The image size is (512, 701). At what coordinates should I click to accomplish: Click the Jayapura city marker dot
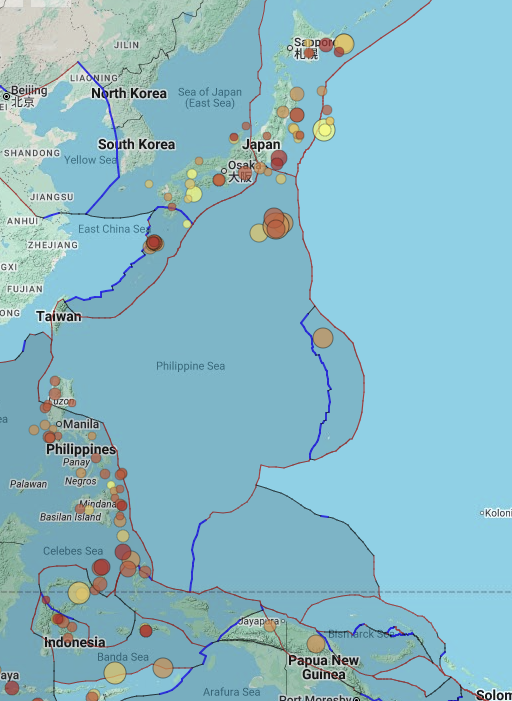[283, 621]
